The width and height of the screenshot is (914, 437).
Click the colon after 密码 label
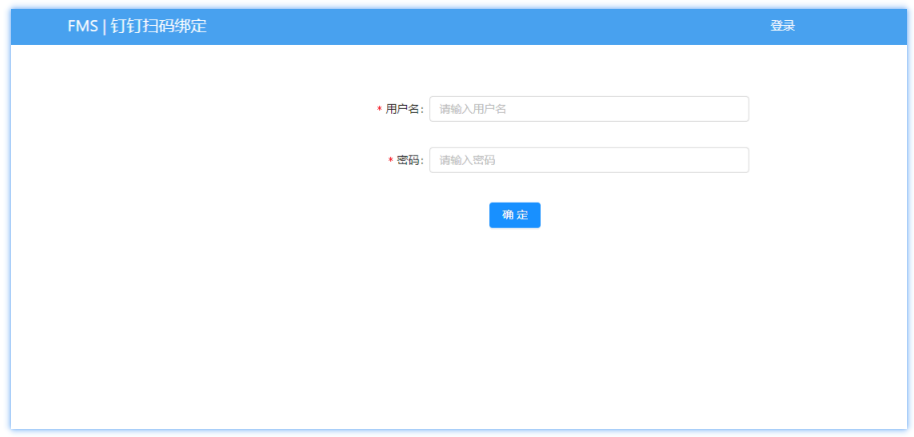(x=423, y=161)
